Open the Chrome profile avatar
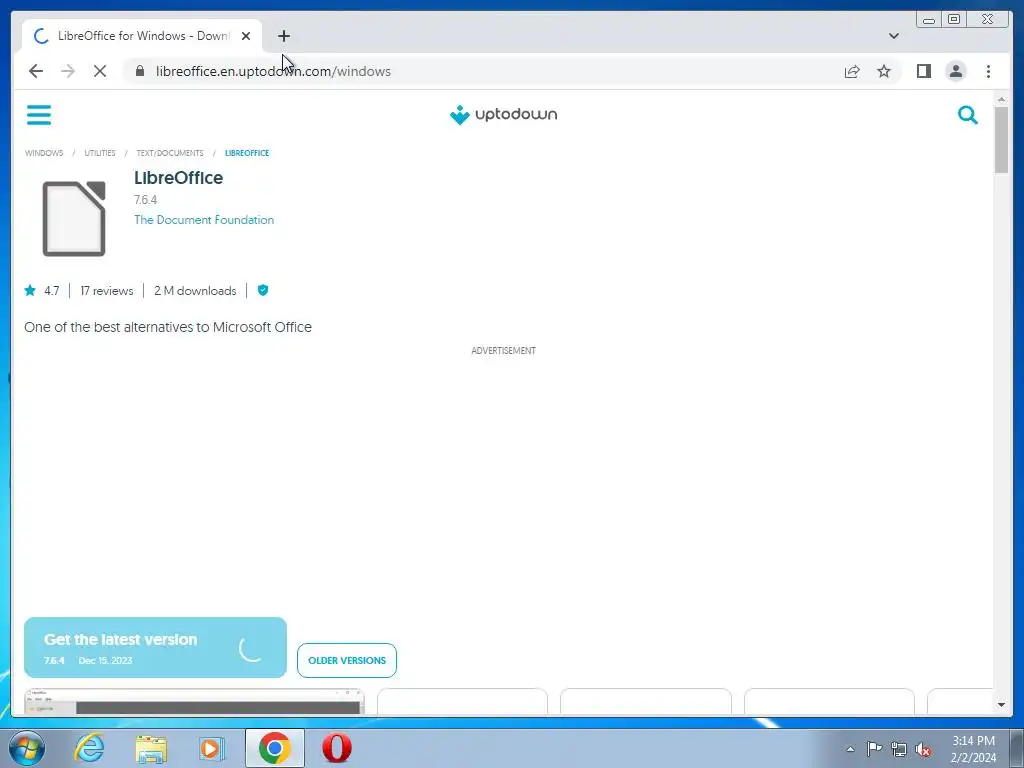Screen dimensions: 1024x768 (x=955, y=71)
